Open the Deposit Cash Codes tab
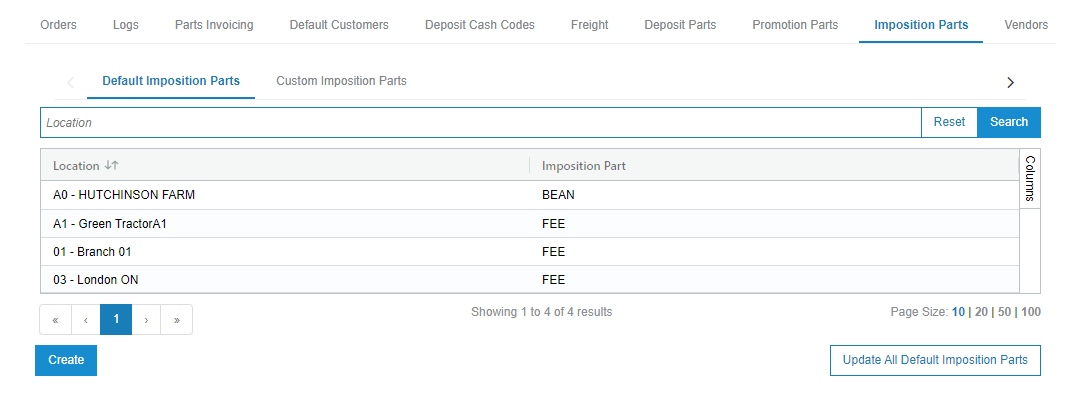Viewport: 1076px width, 409px height. (479, 25)
